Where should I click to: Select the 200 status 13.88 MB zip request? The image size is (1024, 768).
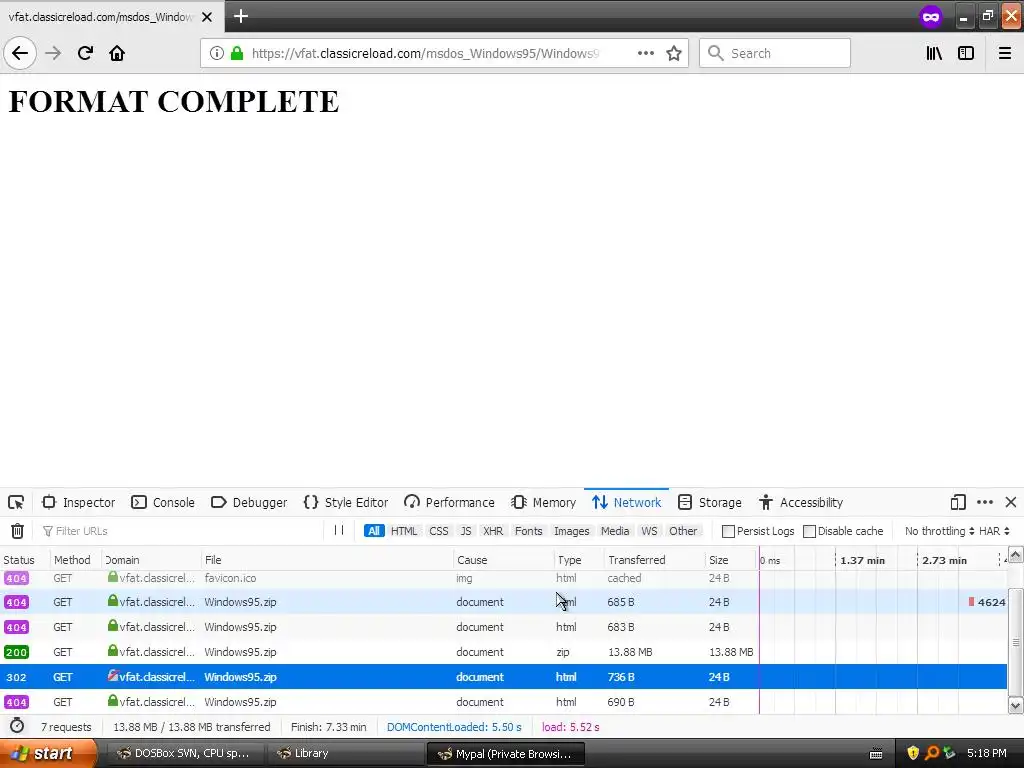coord(504,652)
